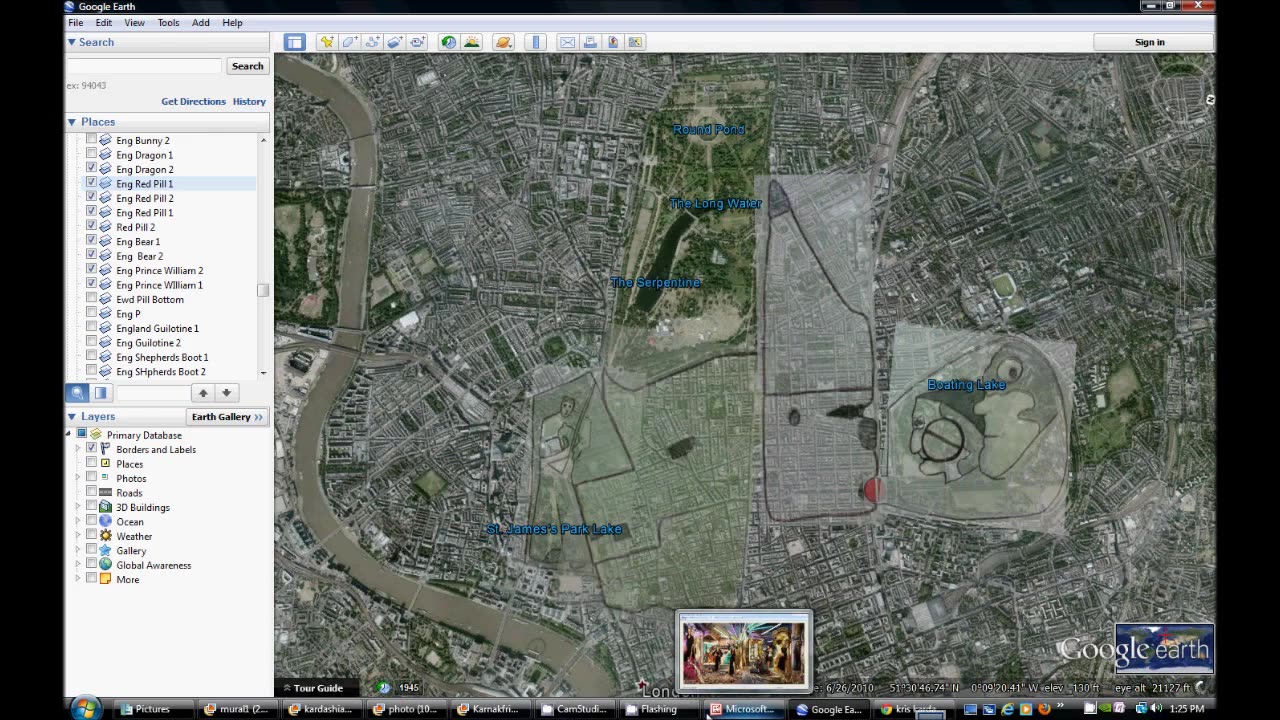This screenshot has width=1280, height=720.
Task: Collapse the Layers panel triangle
Action: [72, 416]
